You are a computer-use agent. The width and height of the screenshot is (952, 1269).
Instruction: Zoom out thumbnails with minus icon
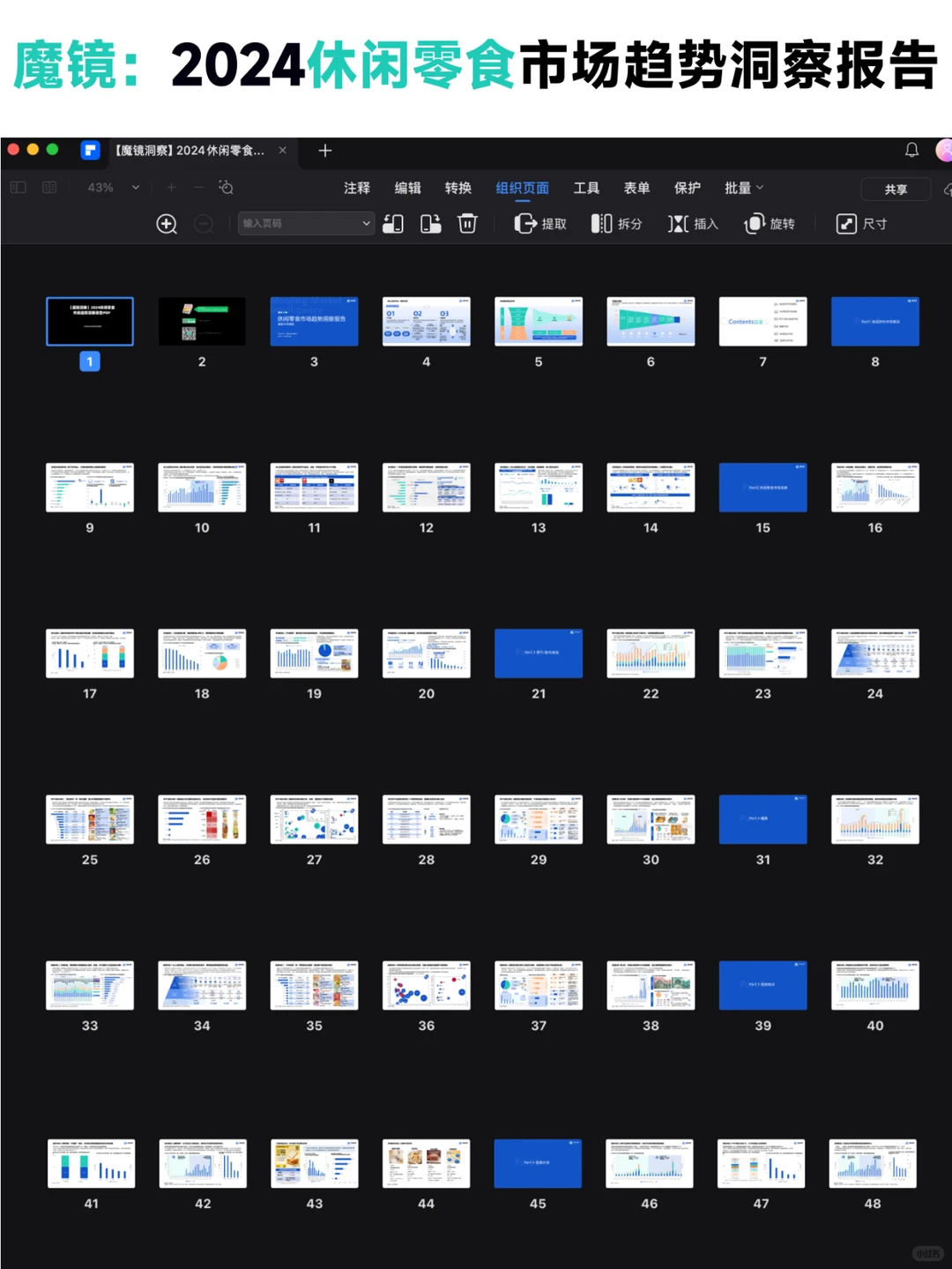(x=204, y=224)
